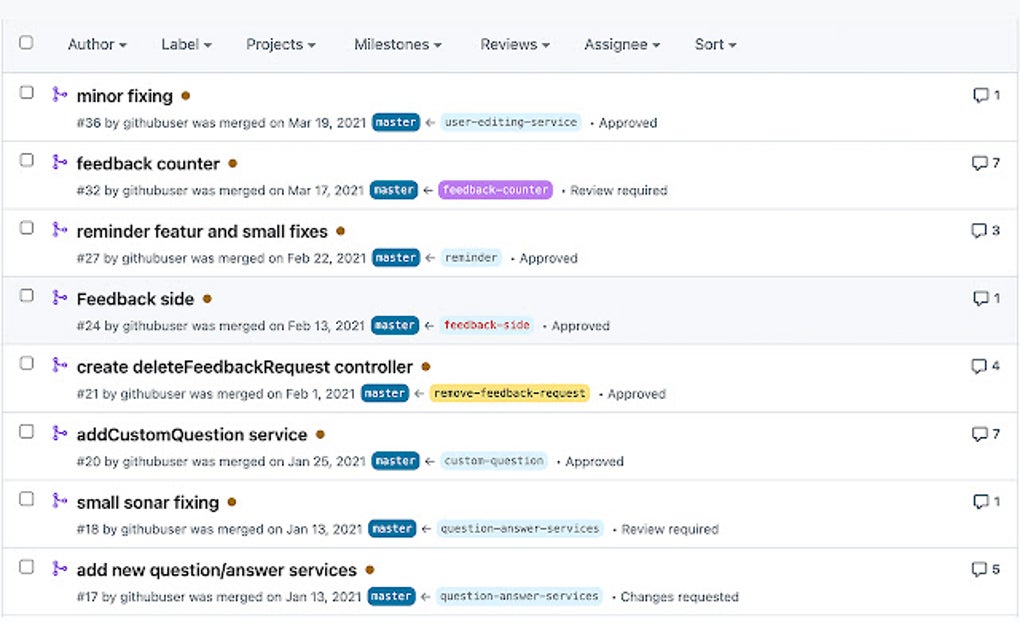Select the checkbox beside 'minor fixing'

[x=26, y=90]
